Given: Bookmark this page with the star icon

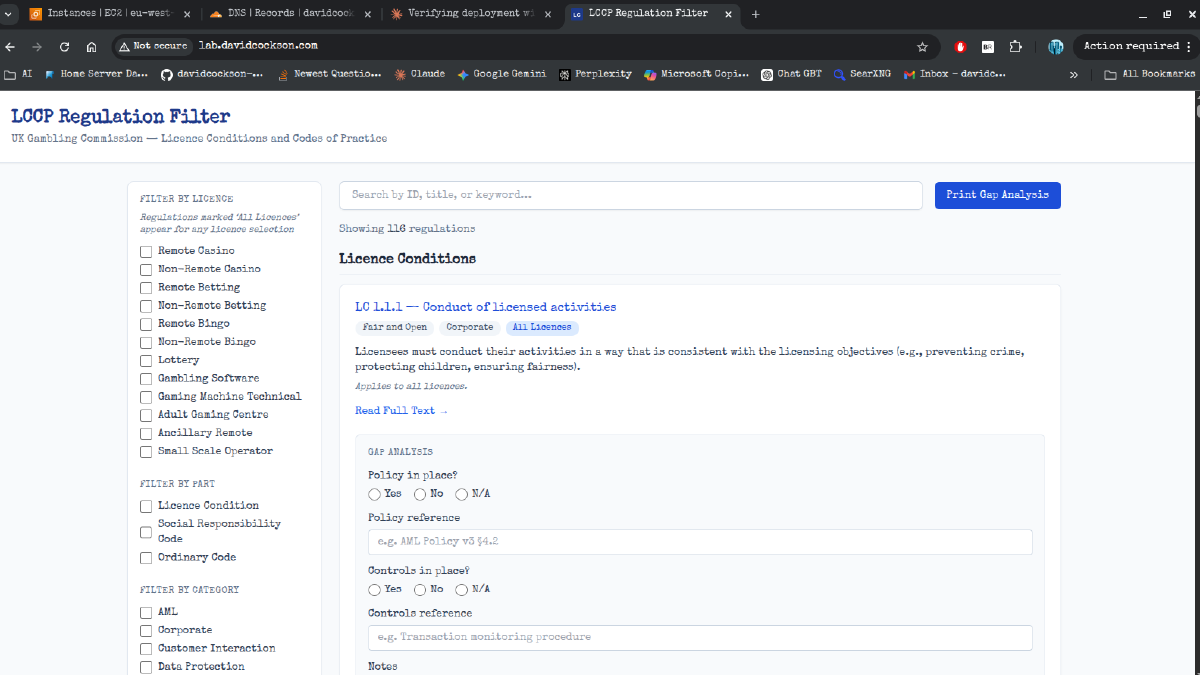Looking at the screenshot, I should pos(922,46).
